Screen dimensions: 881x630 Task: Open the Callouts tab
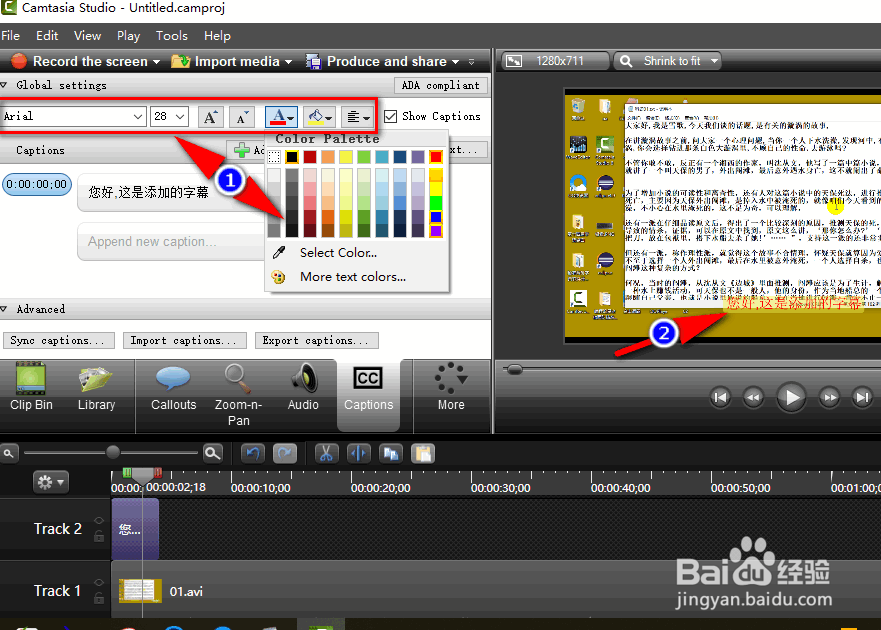(x=173, y=387)
